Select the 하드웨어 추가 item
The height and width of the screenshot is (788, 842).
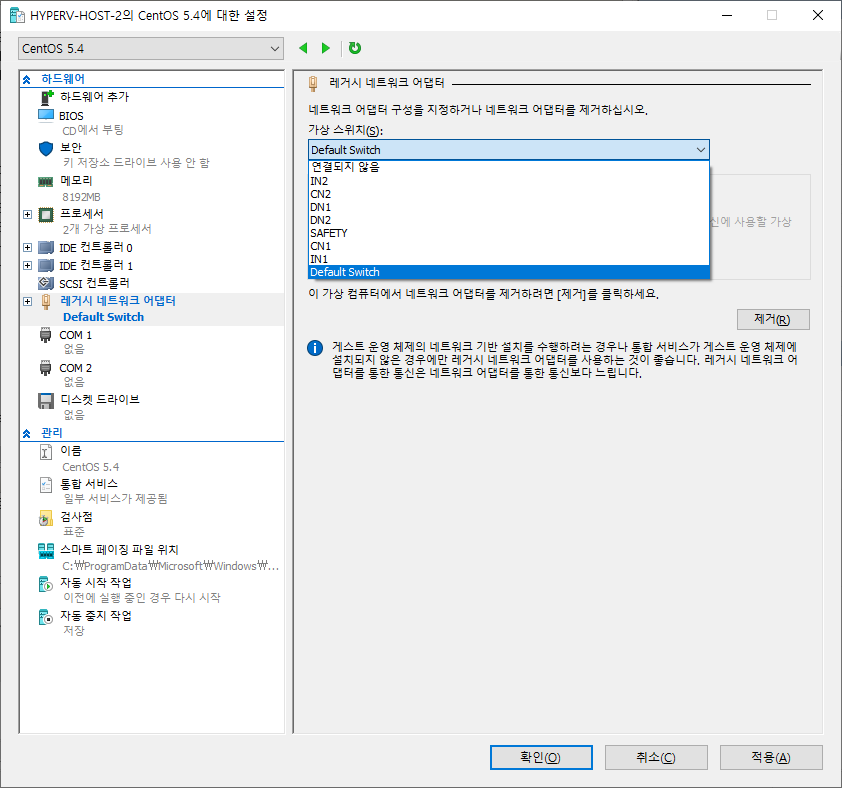click(94, 97)
